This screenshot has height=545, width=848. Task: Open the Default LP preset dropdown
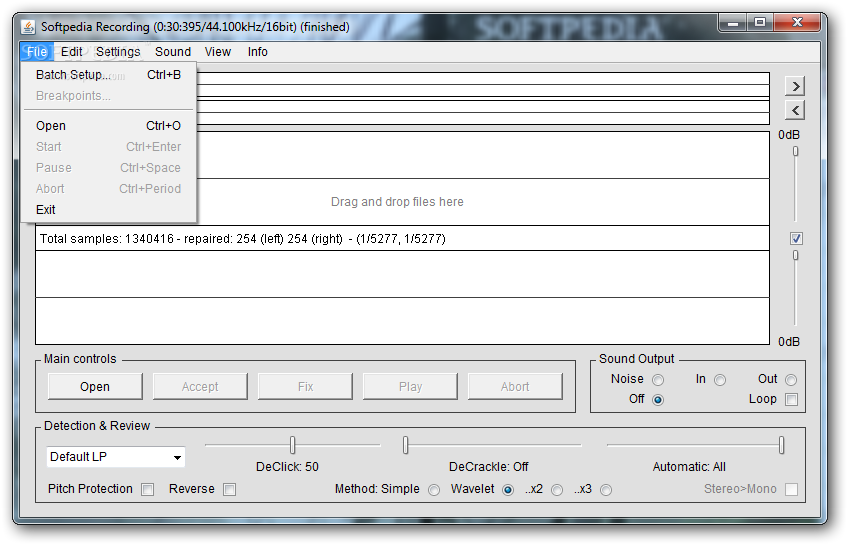(116, 457)
